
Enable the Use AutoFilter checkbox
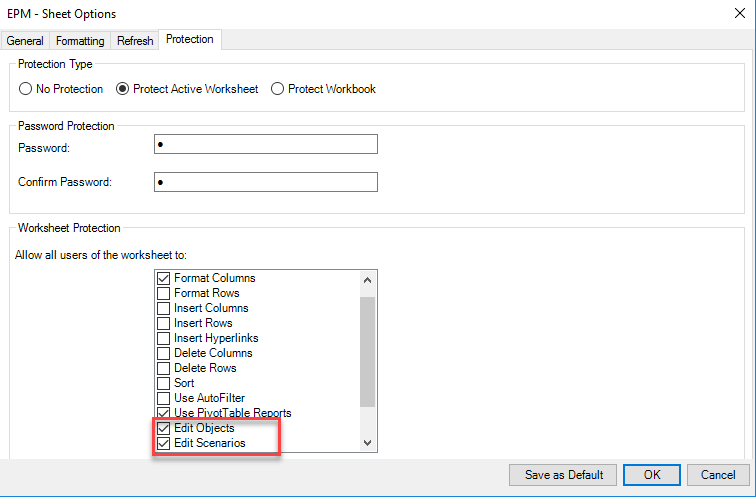pyautogui.click(x=163, y=398)
